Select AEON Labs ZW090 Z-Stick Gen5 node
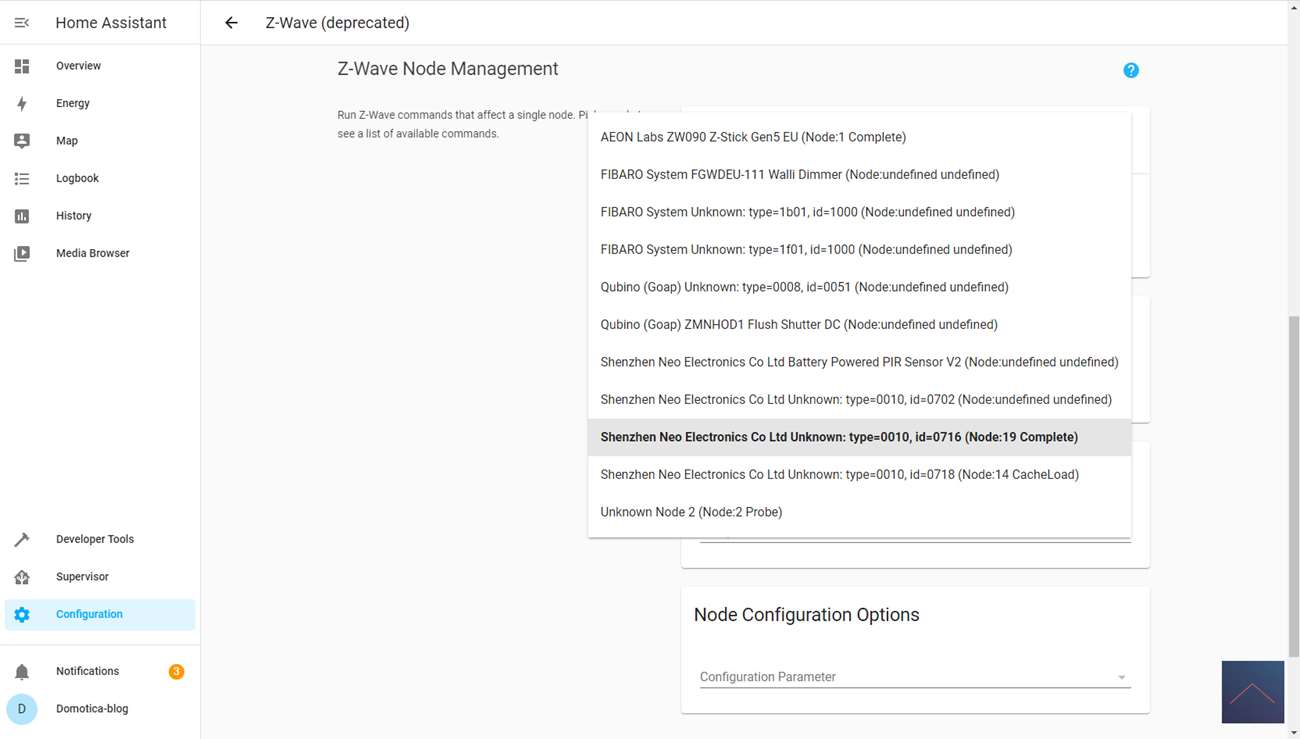 [x=753, y=137]
